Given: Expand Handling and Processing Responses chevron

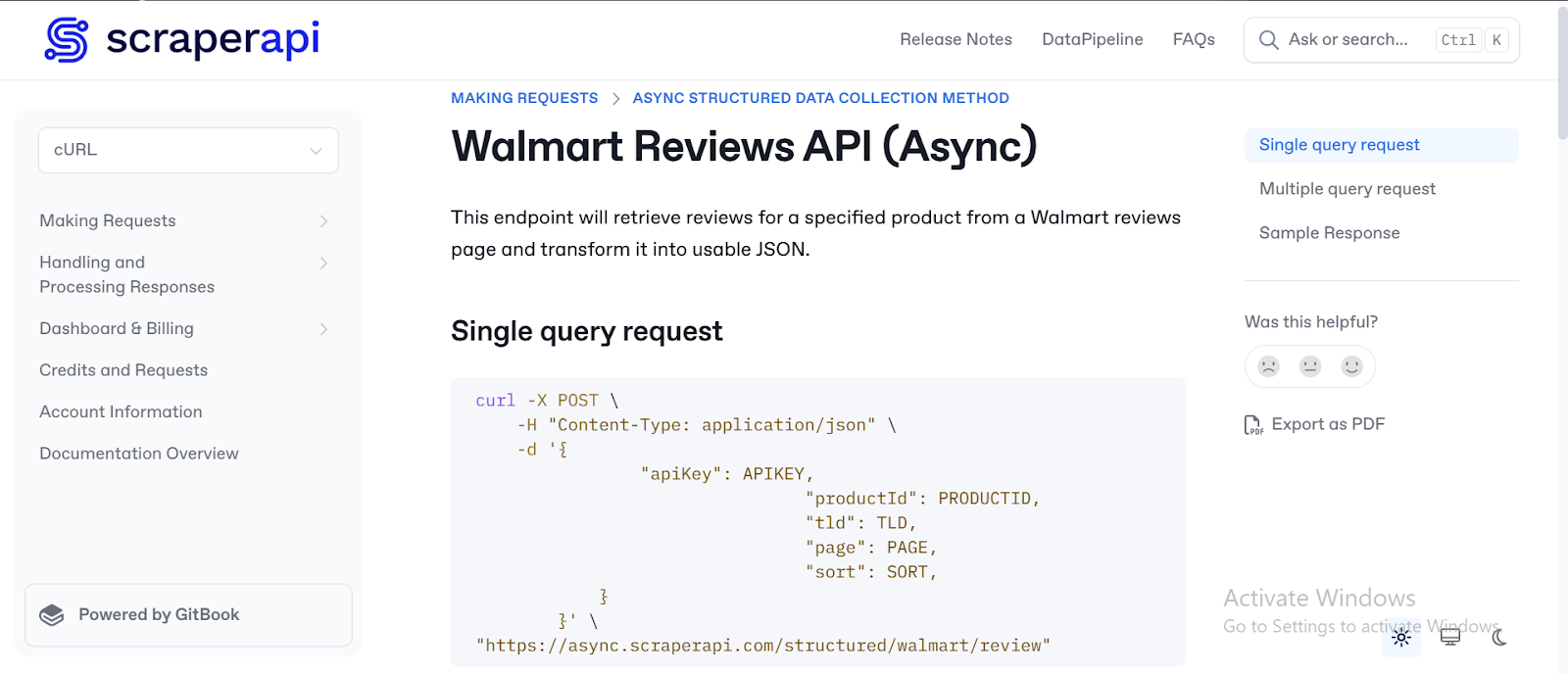Looking at the screenshot, I should (x=323, y=263).
